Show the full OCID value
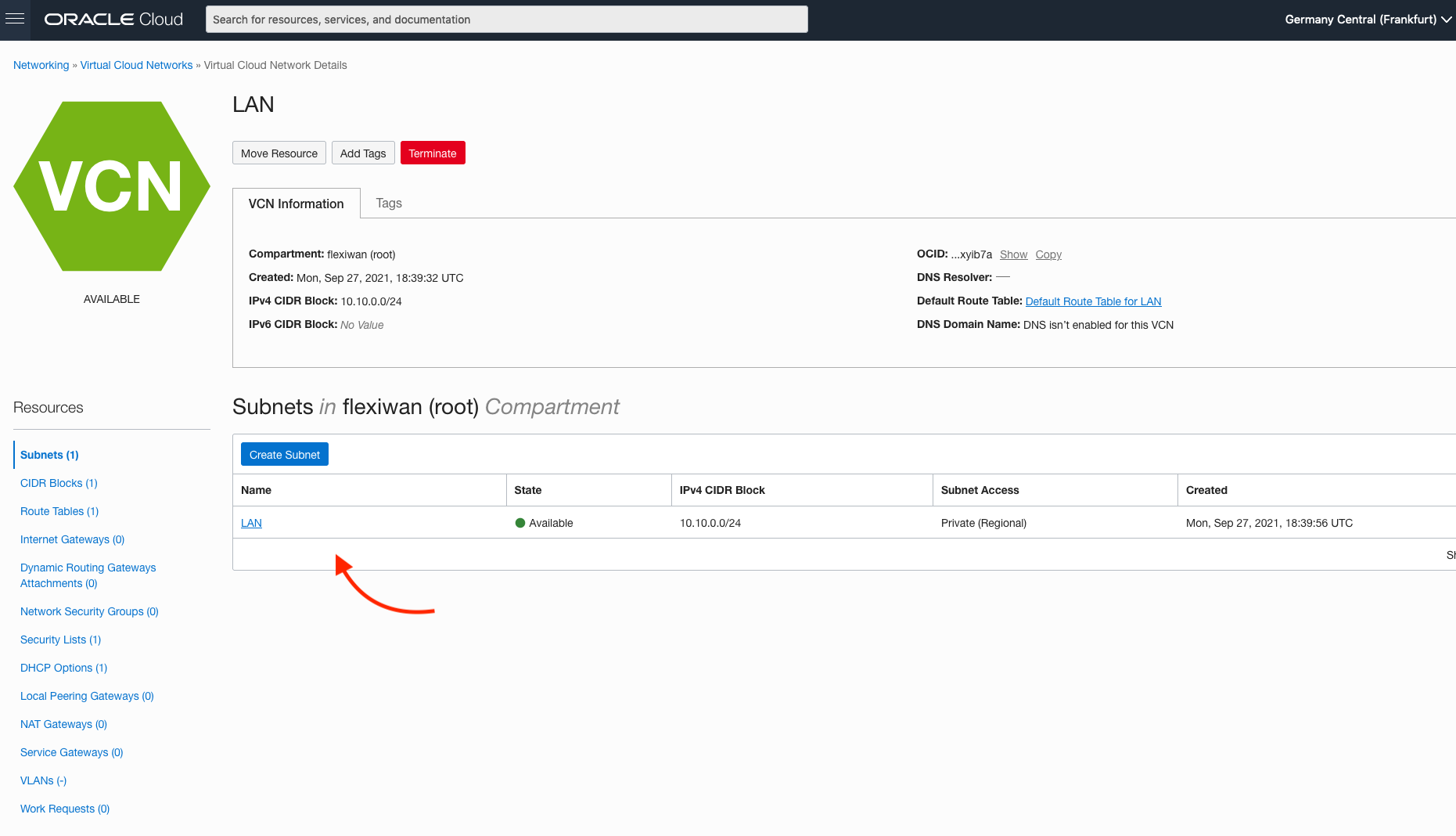Viewport: 1456px width, 836px height. (1013, 254)
